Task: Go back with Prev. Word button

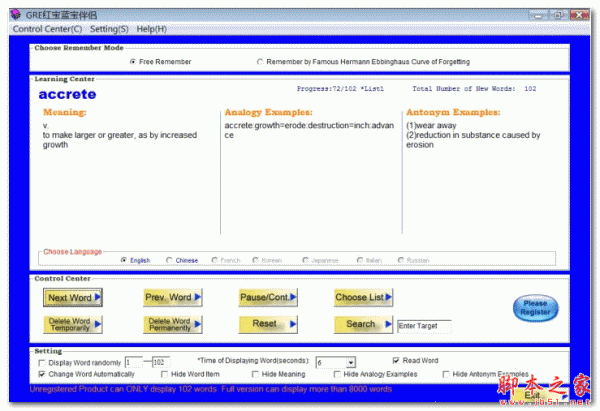Action: (173, 297)
